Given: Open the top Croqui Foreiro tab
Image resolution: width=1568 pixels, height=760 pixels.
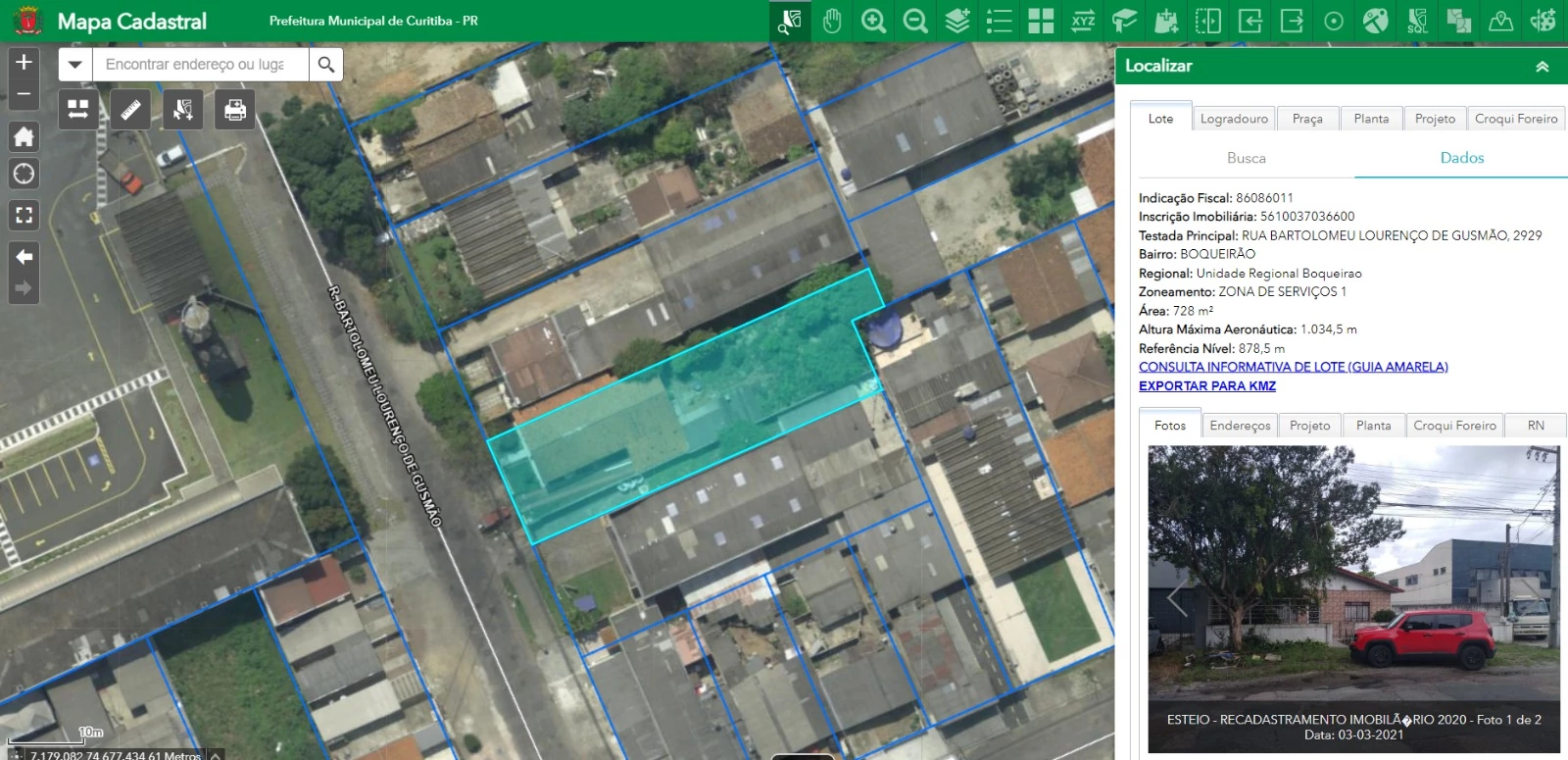Looking at the screenshot, I should point(1516,119).
